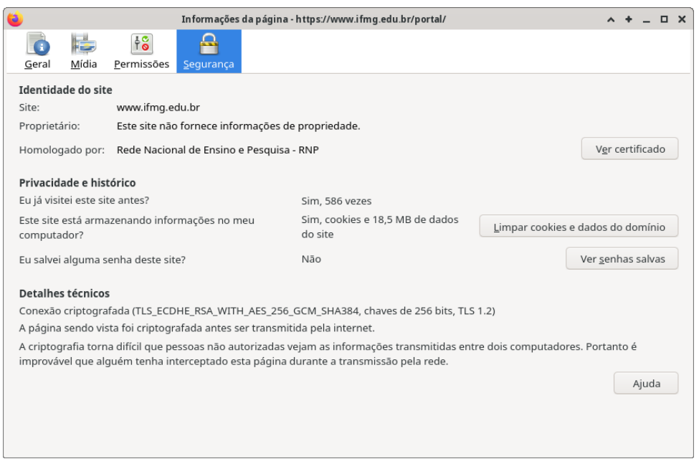Image resolution: width=699 pixels, height=464 pixels.
Task: Roll up the window with the caret icon
Action: pos(611,19)
